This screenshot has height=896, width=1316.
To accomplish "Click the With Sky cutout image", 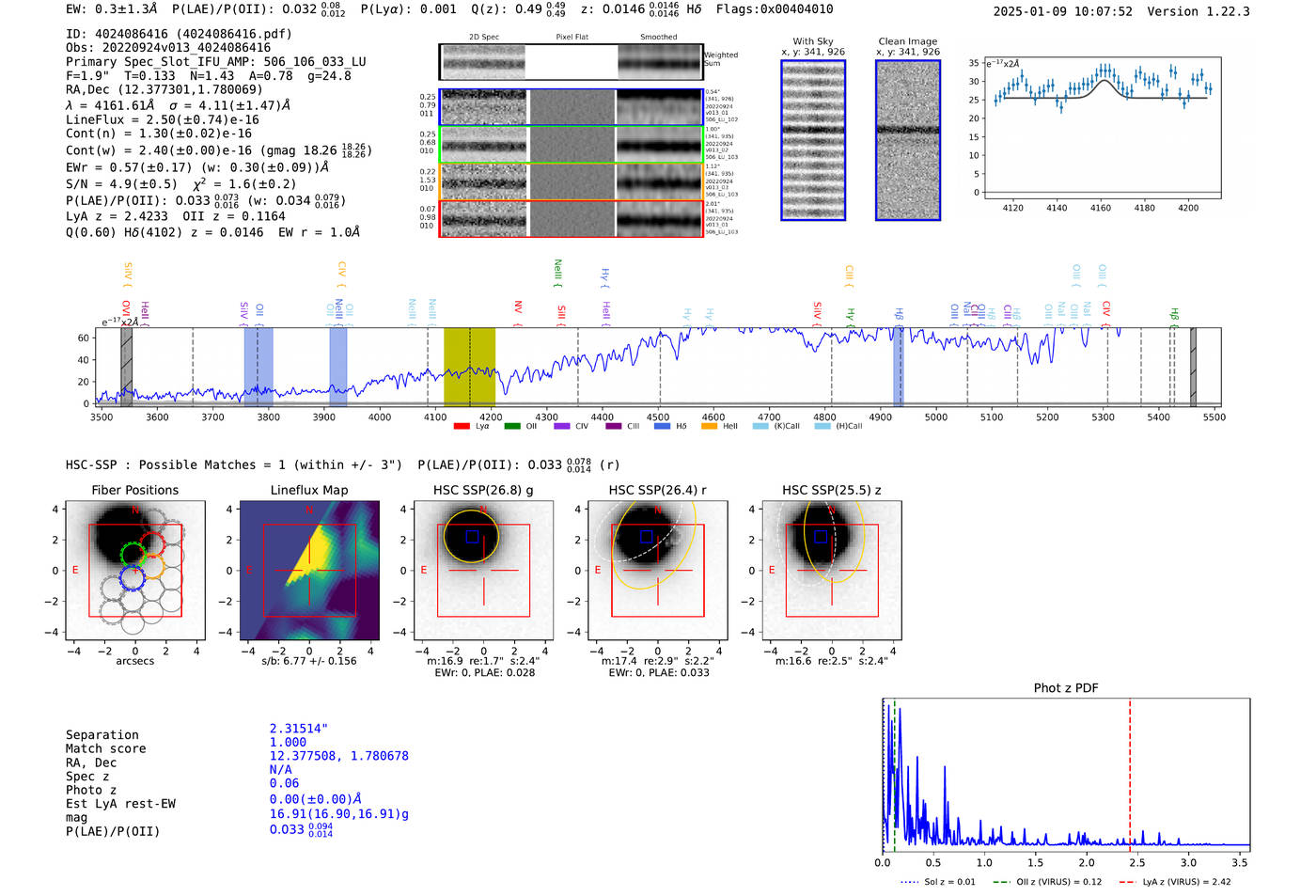I will [x=813, y=140].
